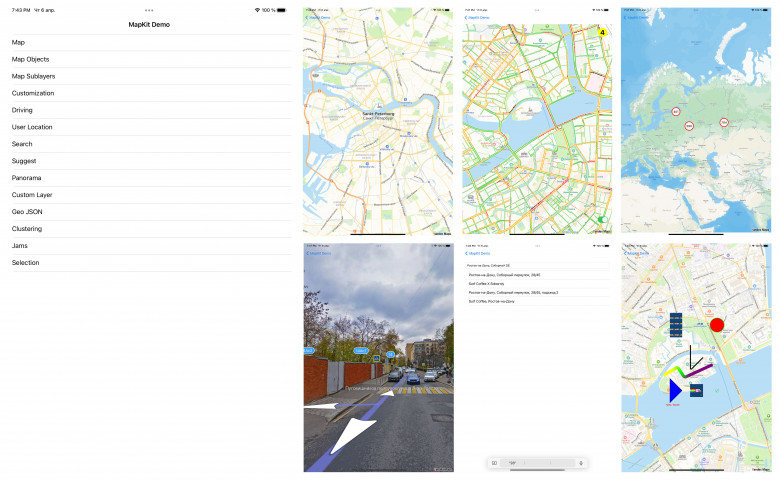This screenshot has height=480, width=780.
Task: Open the Custom Layer entry
Action: [151, 194]
